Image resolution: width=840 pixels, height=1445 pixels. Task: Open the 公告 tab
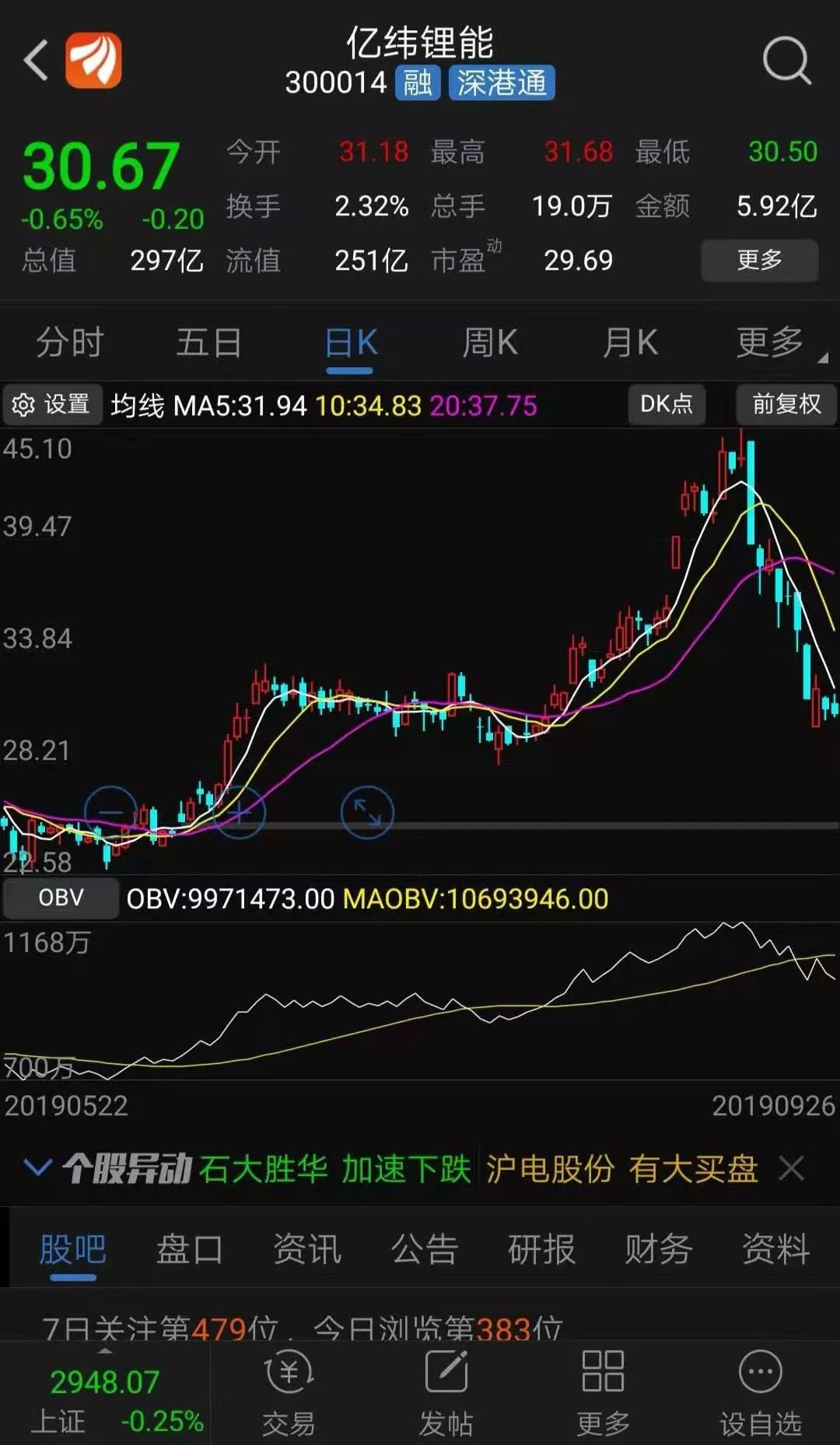(x=425, y=1250)
